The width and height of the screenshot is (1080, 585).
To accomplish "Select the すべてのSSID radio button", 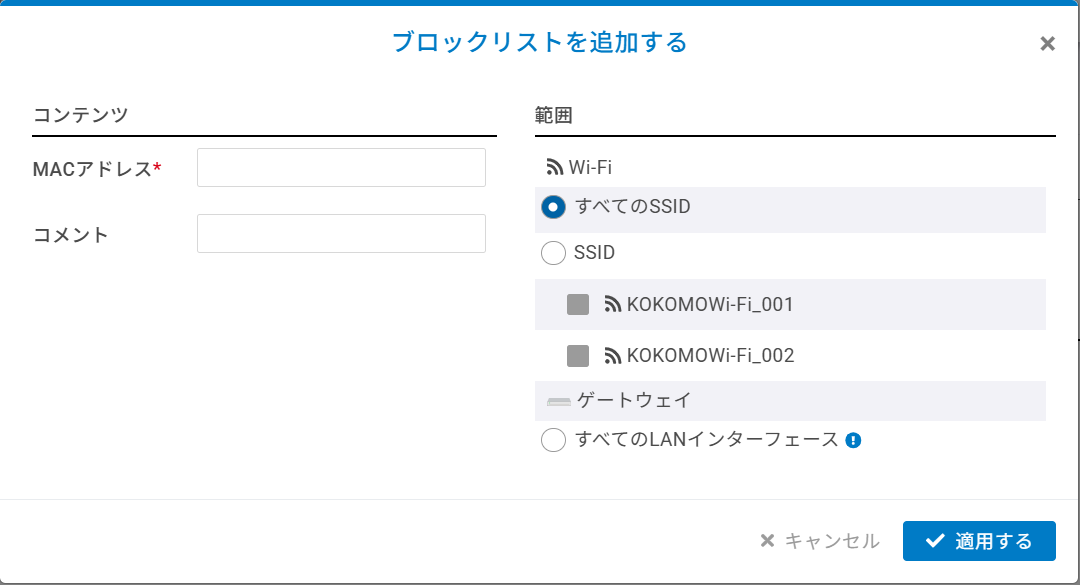I will [553, 207].
